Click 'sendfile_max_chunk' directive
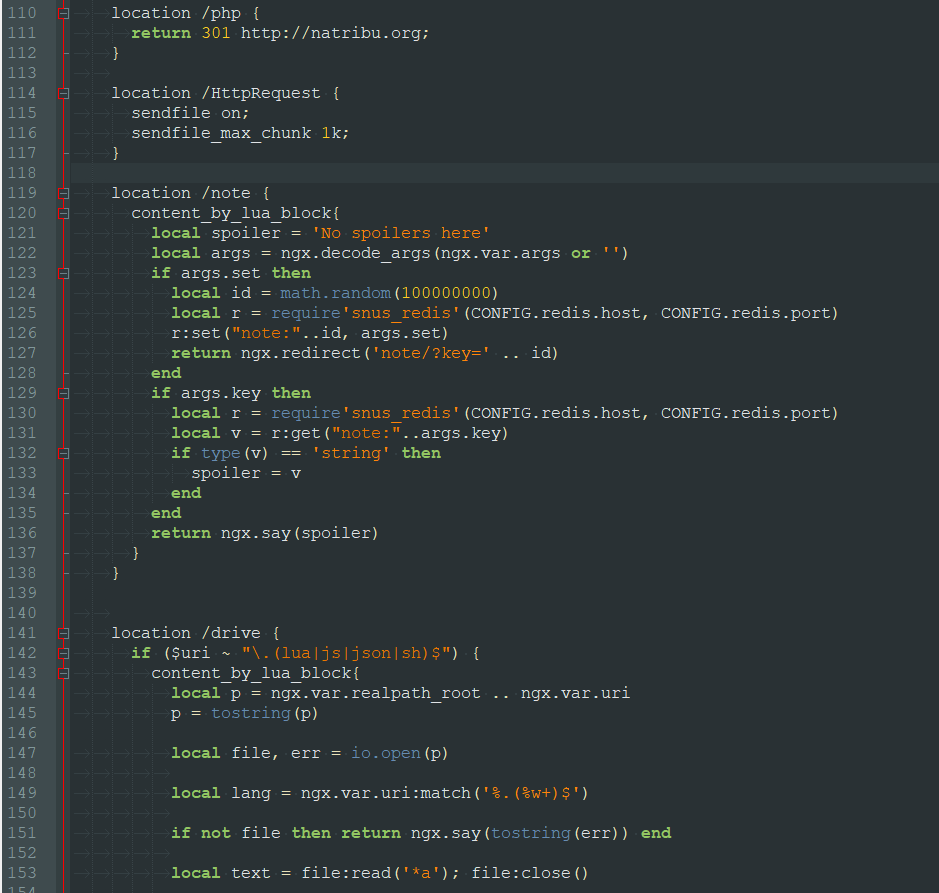This screenshot has width=939, height=893. [x=221, y=134]
